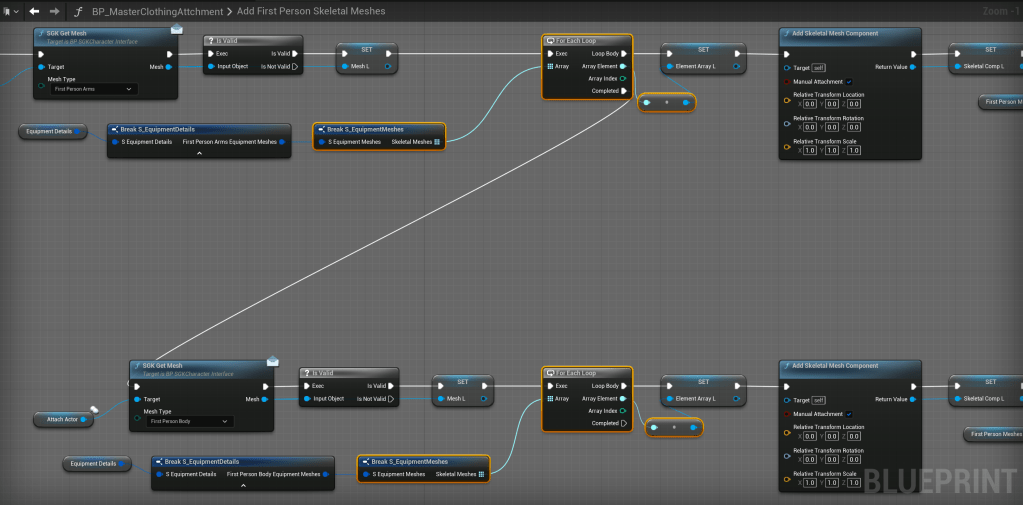Toggle Manual Attachment checkbox on top Add Skeletal Mesh node
The image size is (1023, 505).
coord(848,81)
